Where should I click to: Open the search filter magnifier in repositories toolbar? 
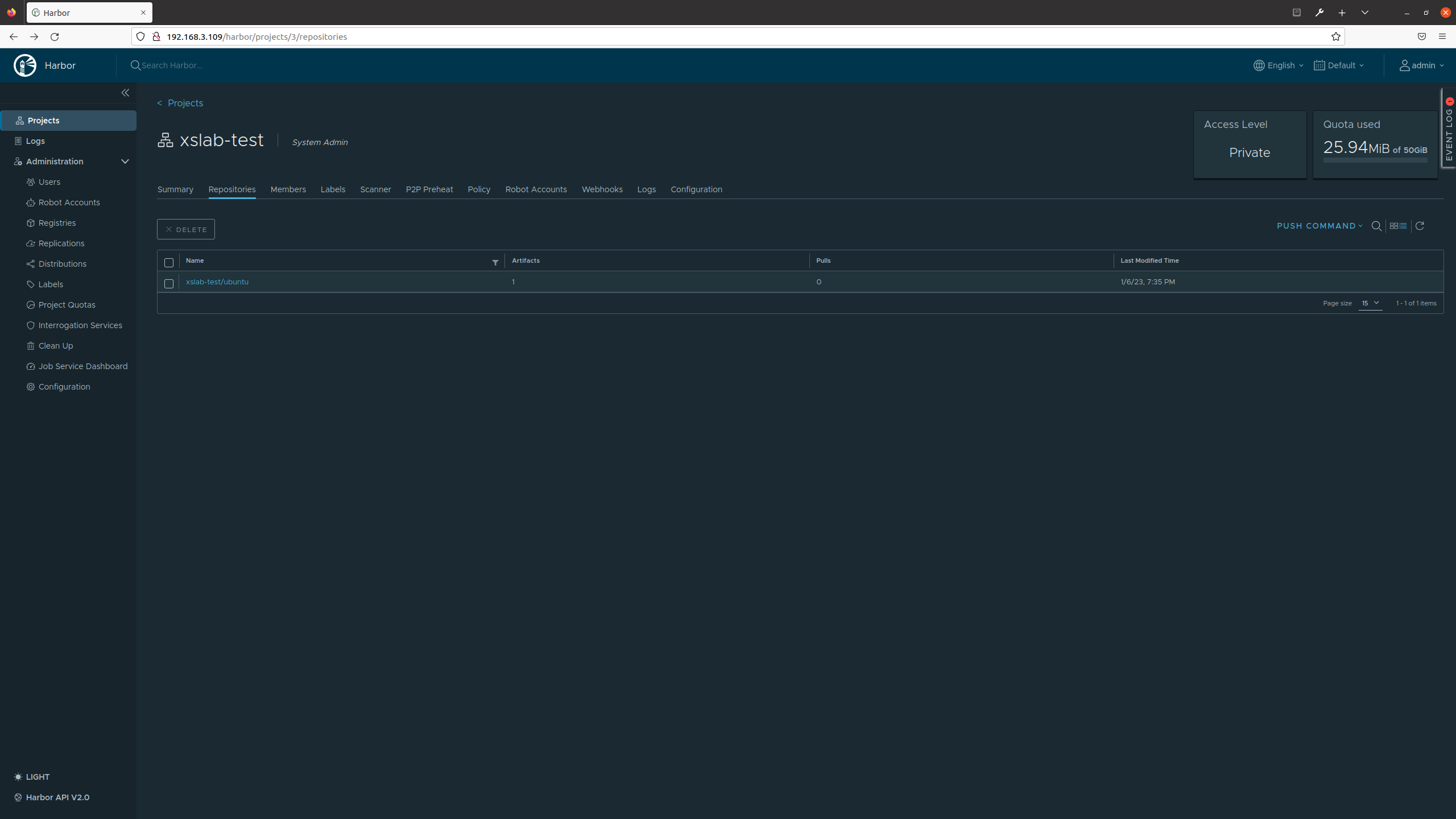(x=1376, y=226)
